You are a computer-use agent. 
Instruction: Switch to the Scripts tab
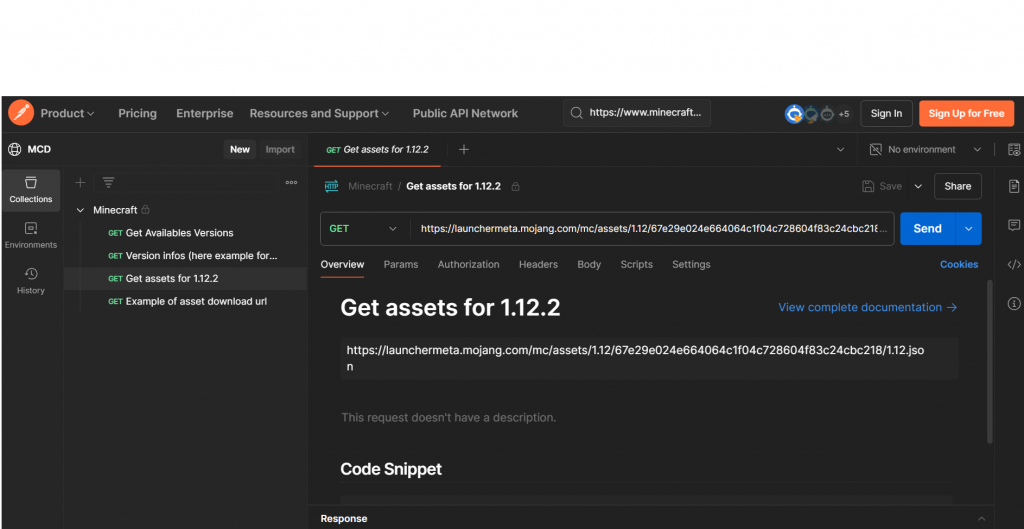click(x=637, y=264)
